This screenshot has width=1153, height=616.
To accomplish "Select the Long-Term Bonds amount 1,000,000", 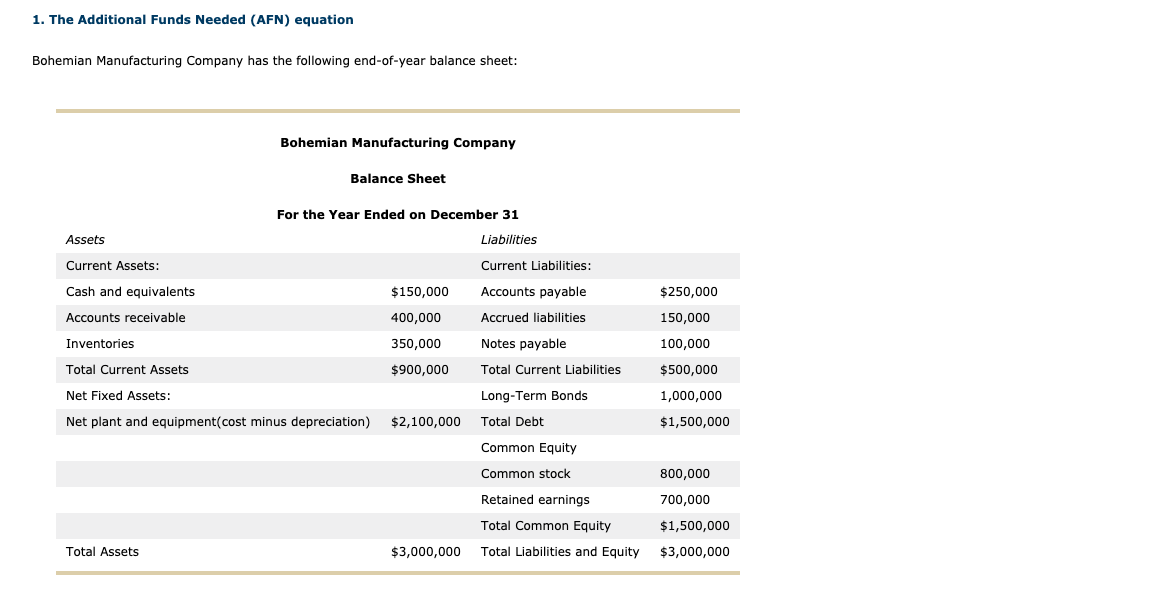I will click(691, 396).
